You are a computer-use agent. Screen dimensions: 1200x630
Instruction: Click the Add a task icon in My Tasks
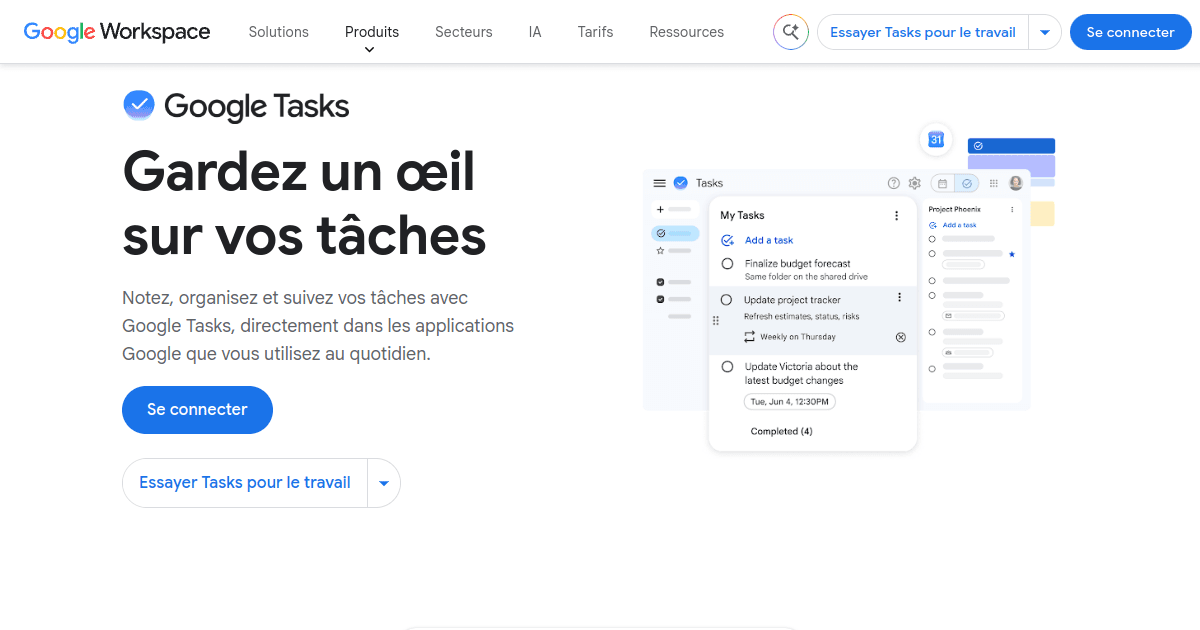pos(728,240)
